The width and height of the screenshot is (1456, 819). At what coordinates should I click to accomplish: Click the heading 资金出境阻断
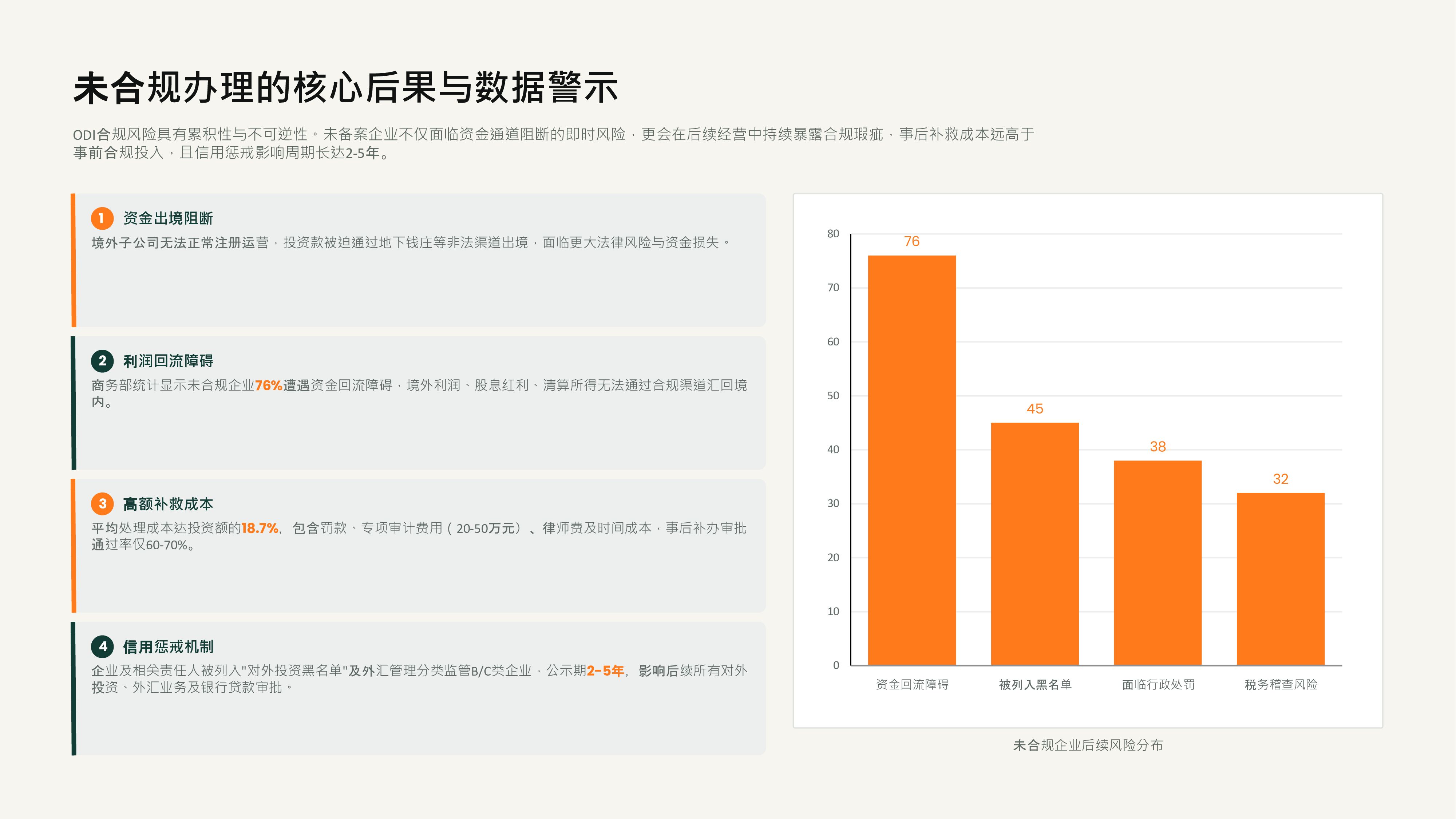coord(168,218)
